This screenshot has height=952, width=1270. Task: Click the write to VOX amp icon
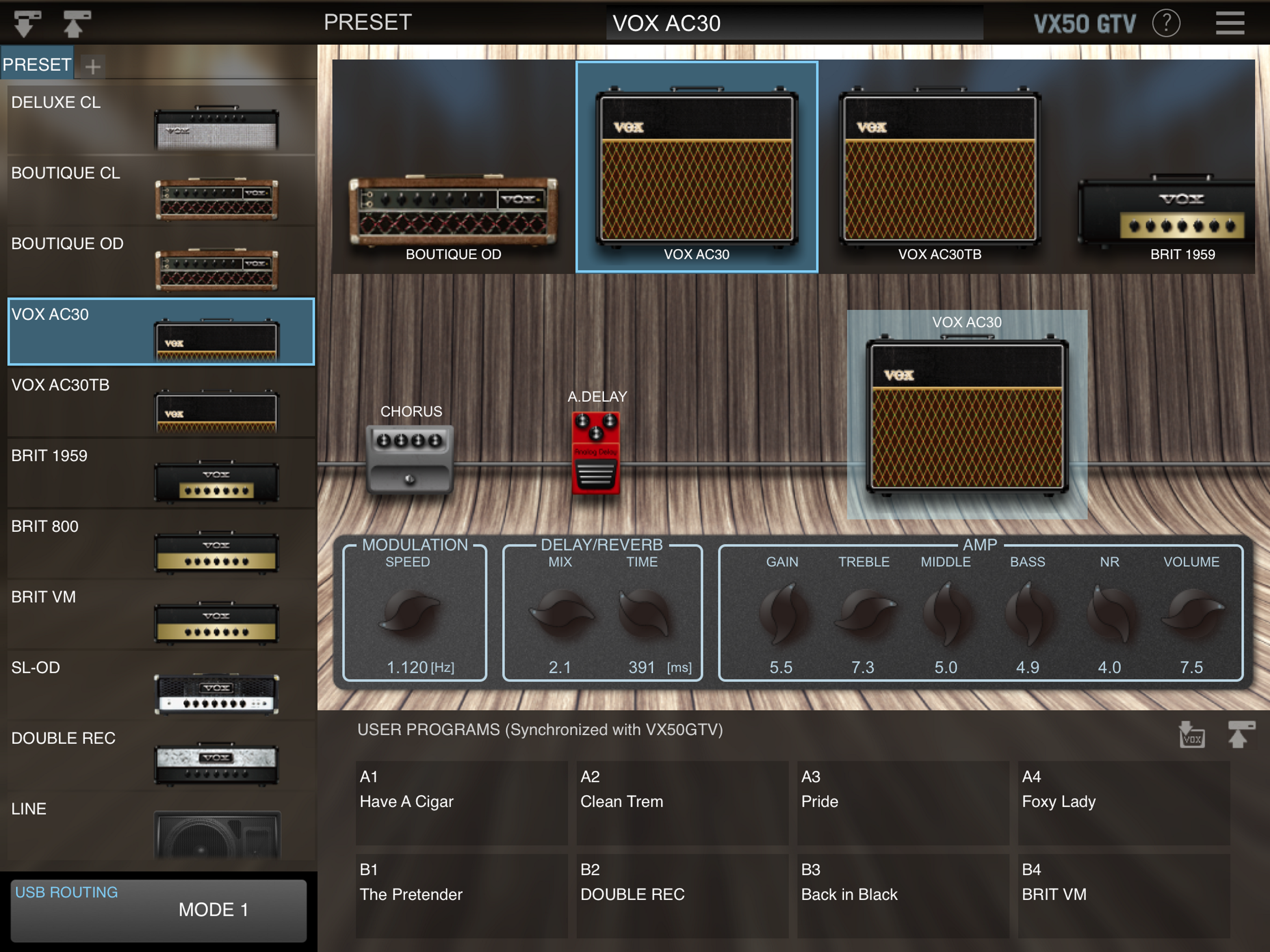tap(1191, 734)
